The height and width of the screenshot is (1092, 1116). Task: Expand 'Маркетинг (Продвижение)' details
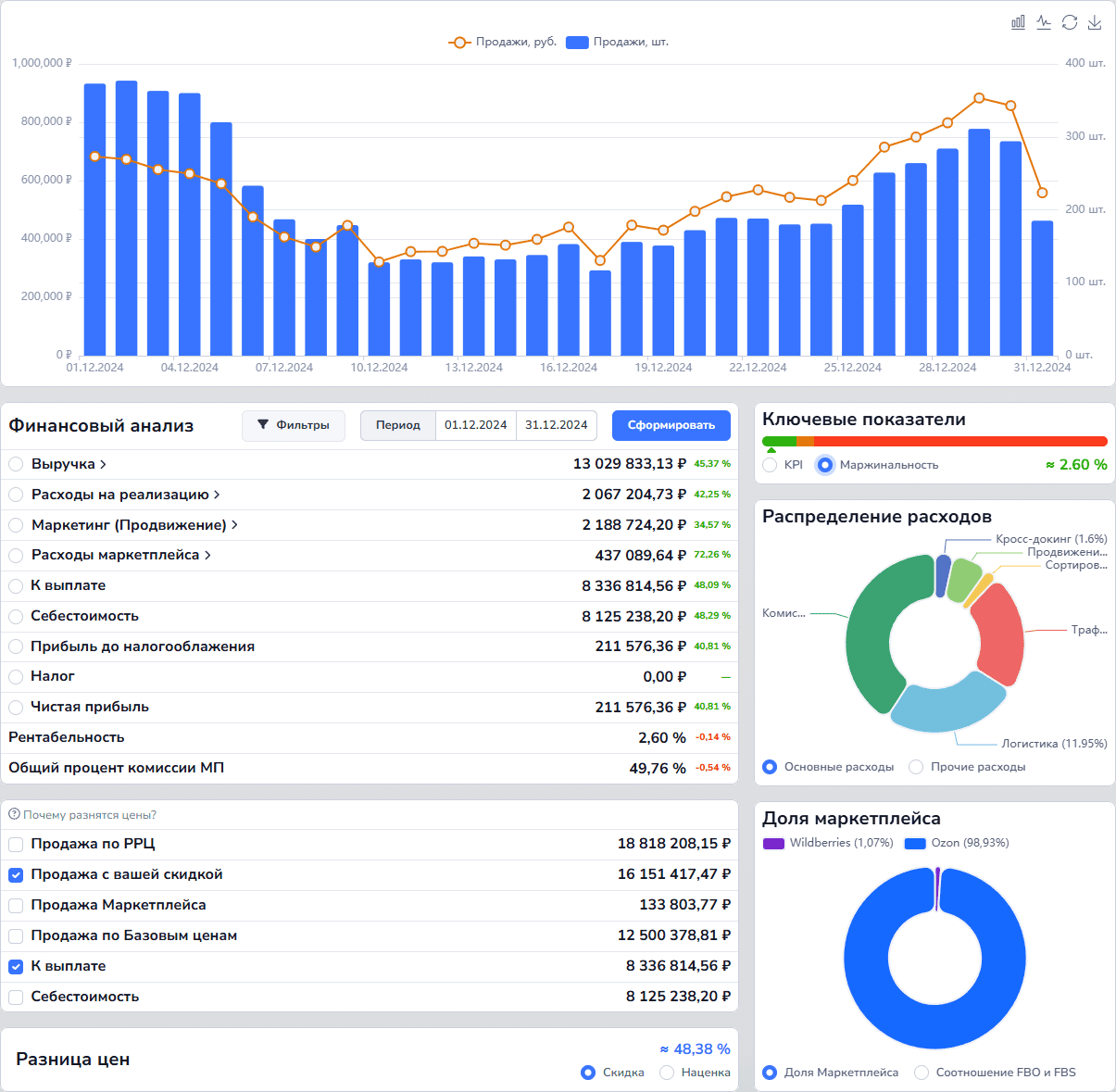pyautogui.click(x=234, y=525)
